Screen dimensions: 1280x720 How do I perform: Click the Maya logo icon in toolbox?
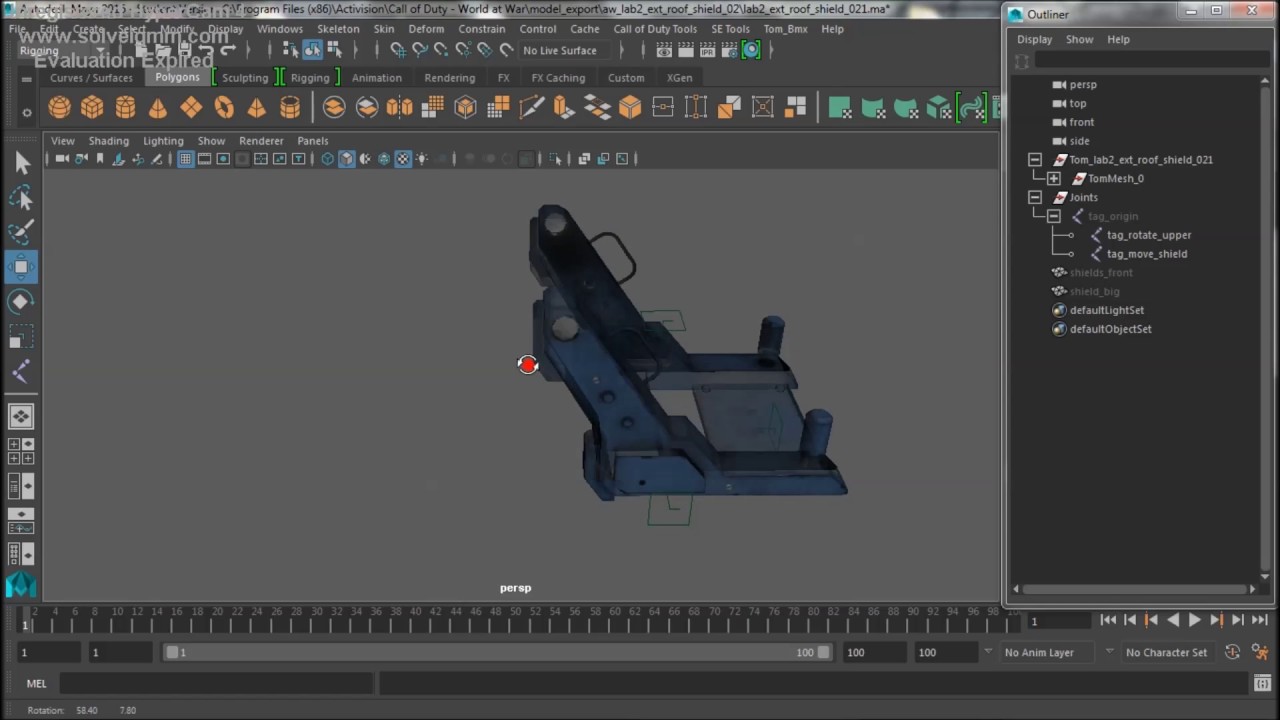[x=21, y=584]
